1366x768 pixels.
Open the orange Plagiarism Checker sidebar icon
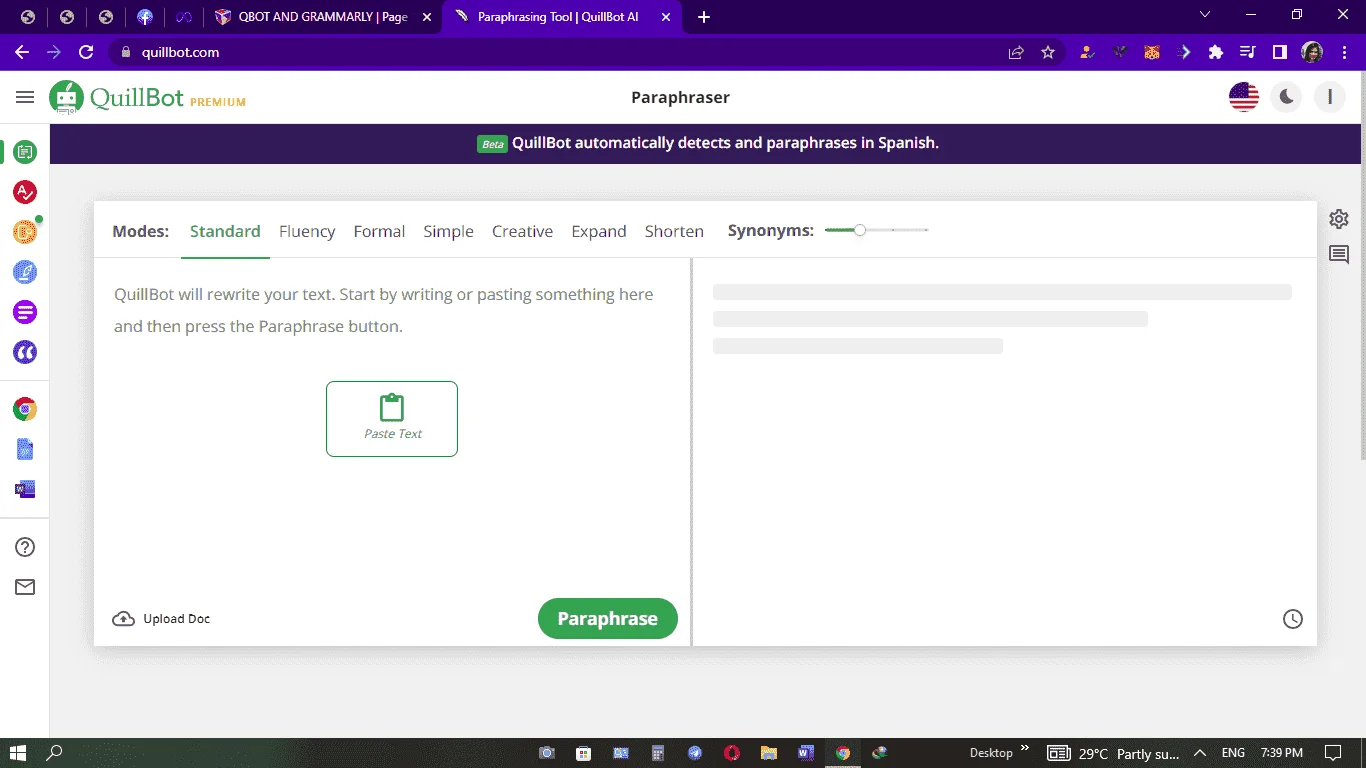tap(25, 232)
